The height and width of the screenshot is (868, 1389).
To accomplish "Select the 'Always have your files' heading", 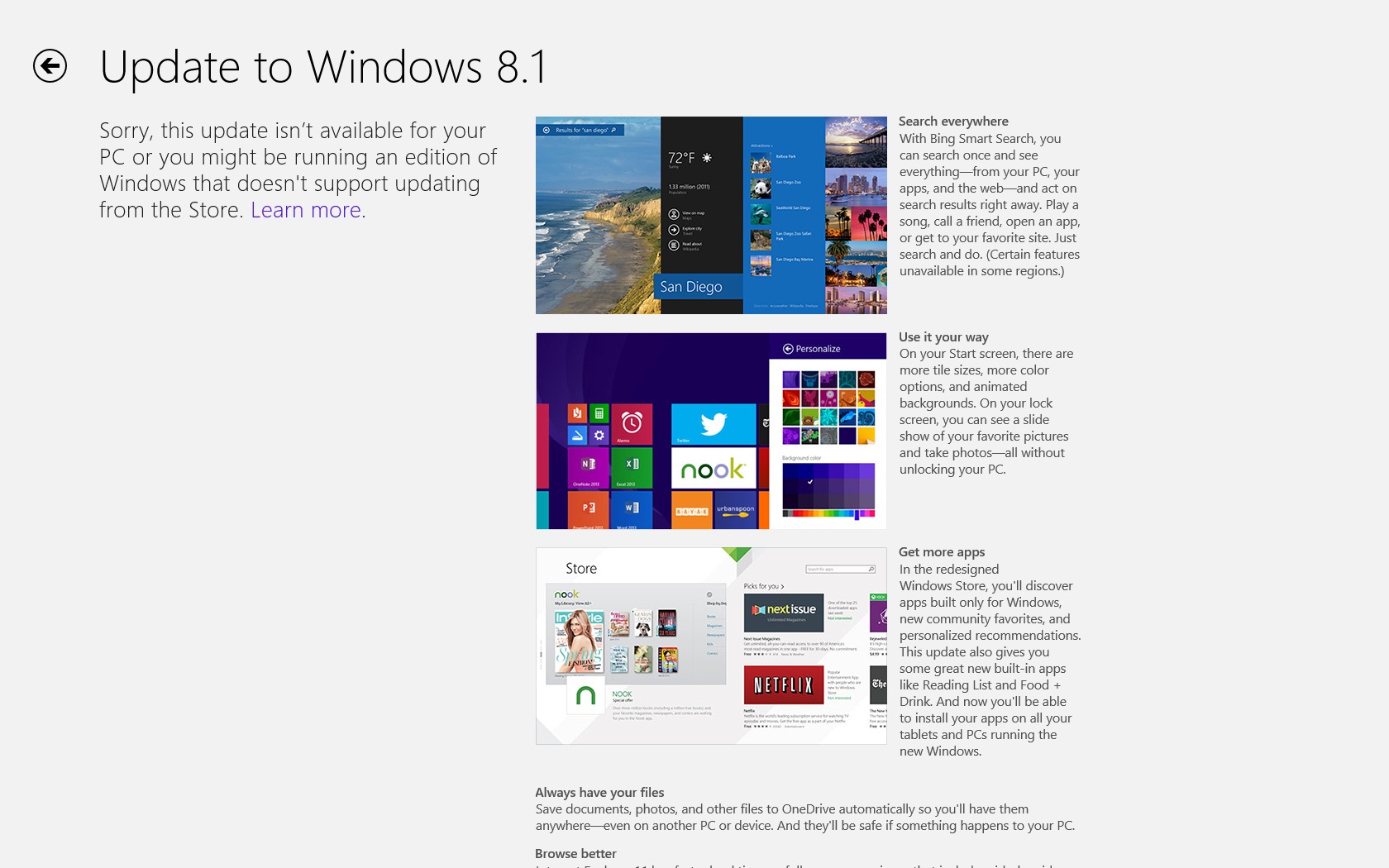I will coord(599,793).
